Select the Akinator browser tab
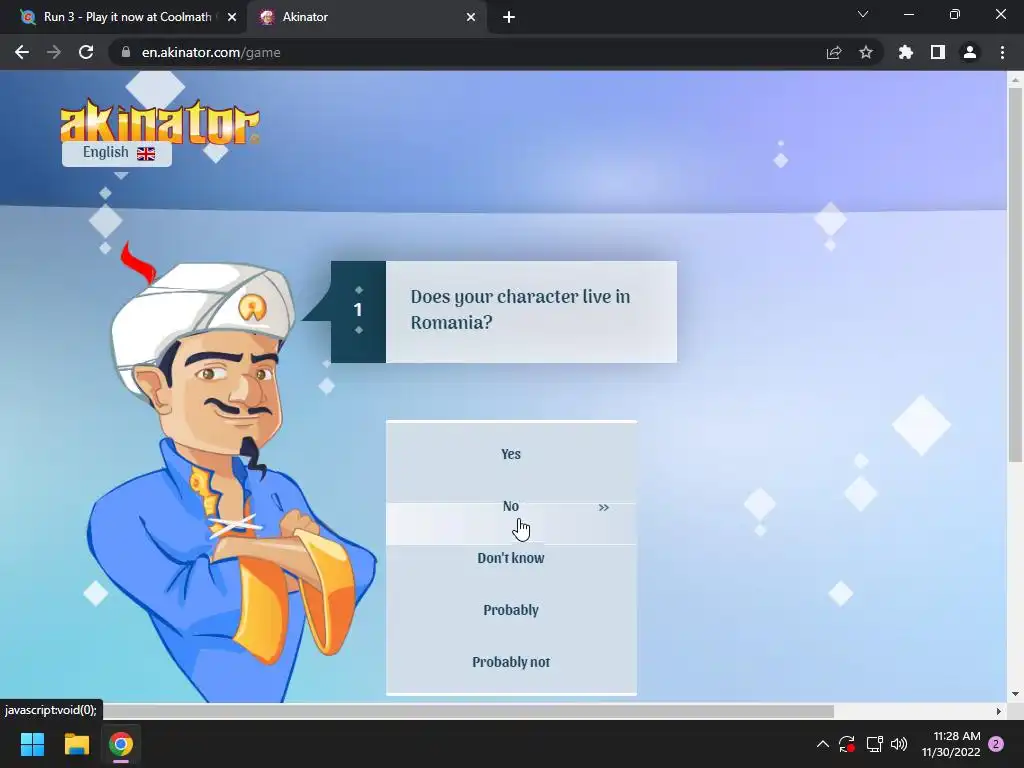The width and height of the screenshot is (1024, 768). [x=366, y=17]
